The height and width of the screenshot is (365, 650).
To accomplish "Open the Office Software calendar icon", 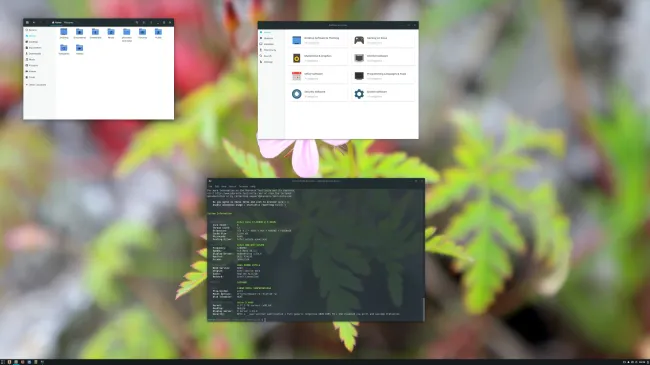I will [296, 76].
